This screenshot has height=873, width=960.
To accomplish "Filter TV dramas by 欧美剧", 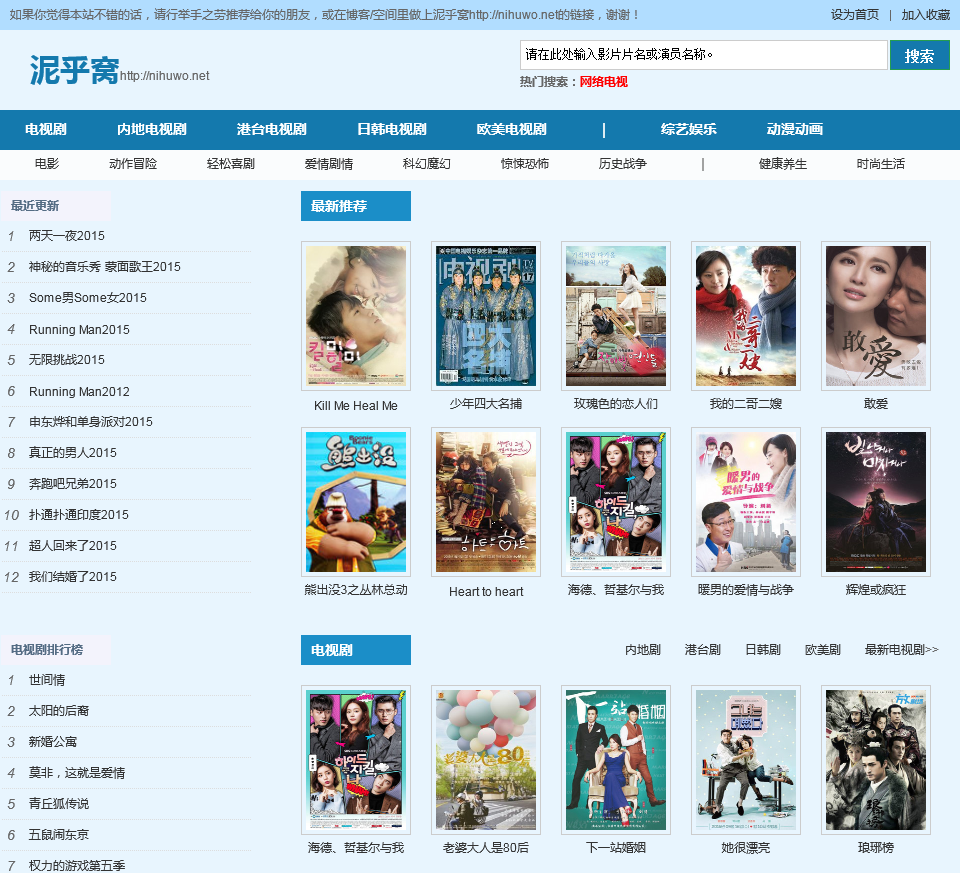I will pyautogui.click(x=822, y=650).
